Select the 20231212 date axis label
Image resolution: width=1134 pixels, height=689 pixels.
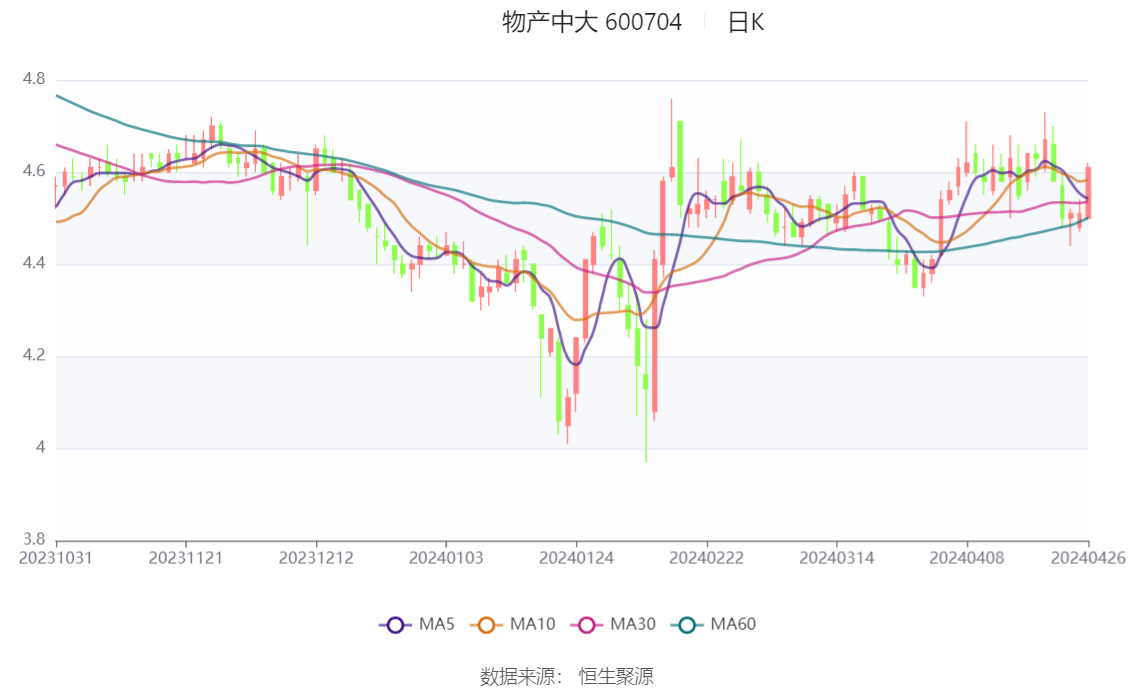pos(316,558)
